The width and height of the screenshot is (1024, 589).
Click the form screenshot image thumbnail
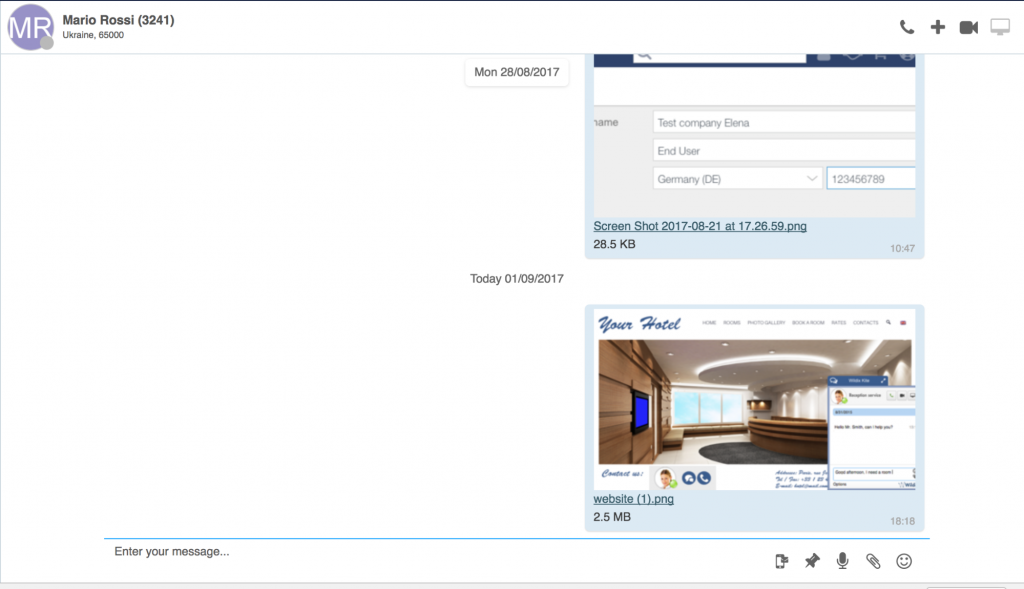coord(755,135)
